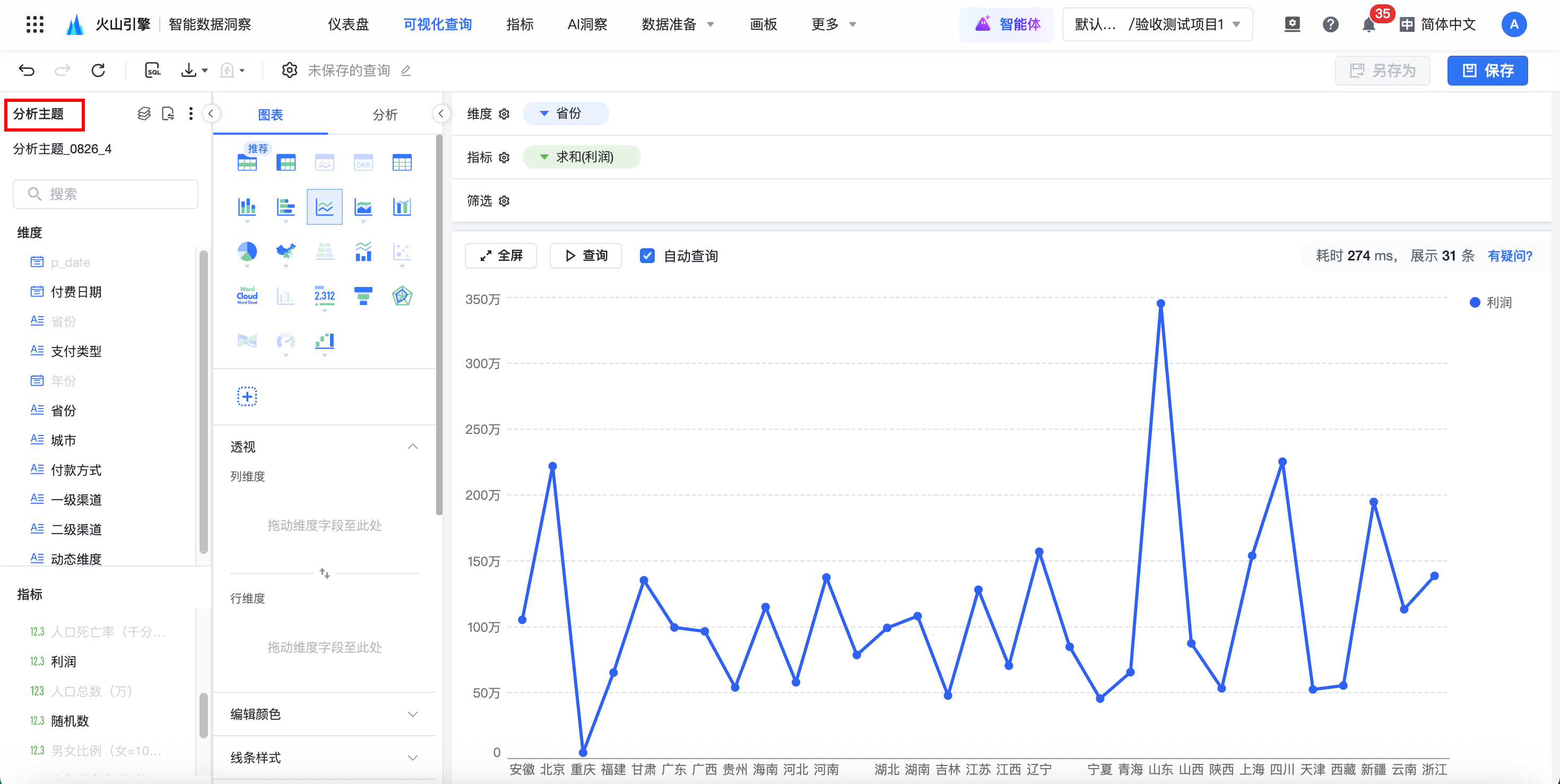Collapse the left panel with its arrow toggle
Image resolution: width=1560 pixels, height=784 pixels.
(211, 113)
